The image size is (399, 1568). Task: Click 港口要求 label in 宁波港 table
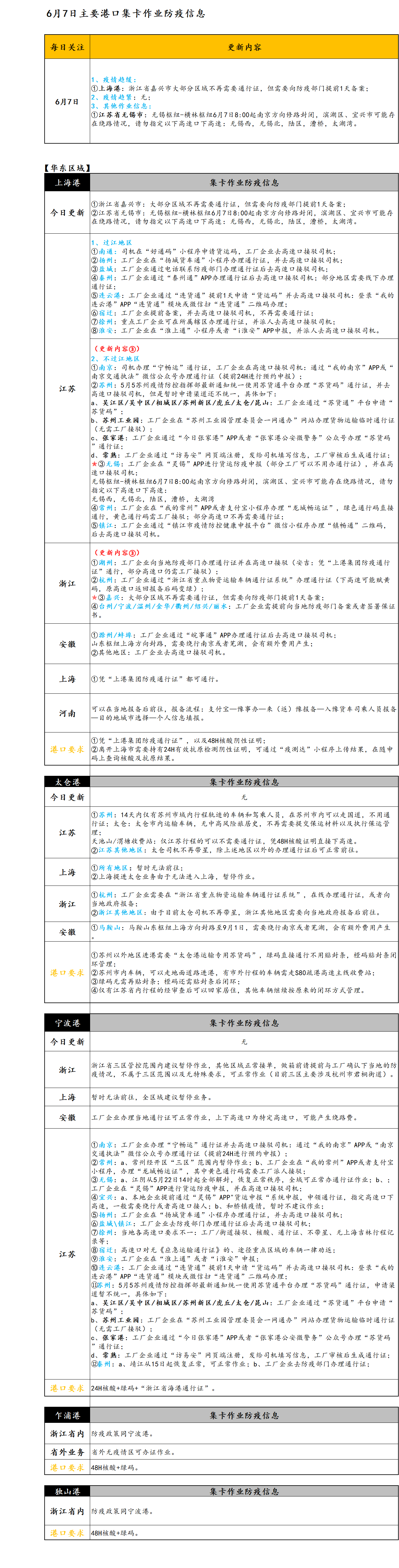67,1388
